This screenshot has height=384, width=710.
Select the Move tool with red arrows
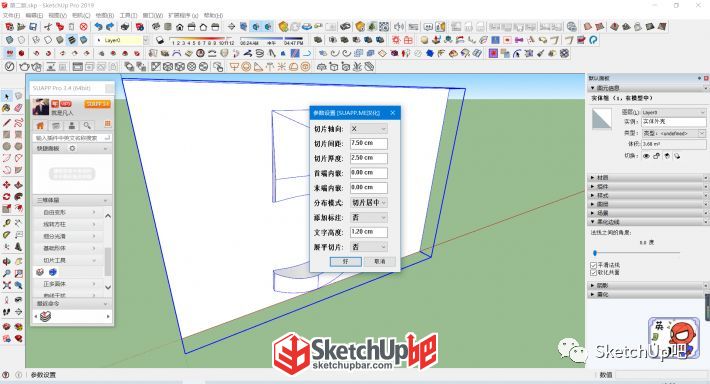6,185
